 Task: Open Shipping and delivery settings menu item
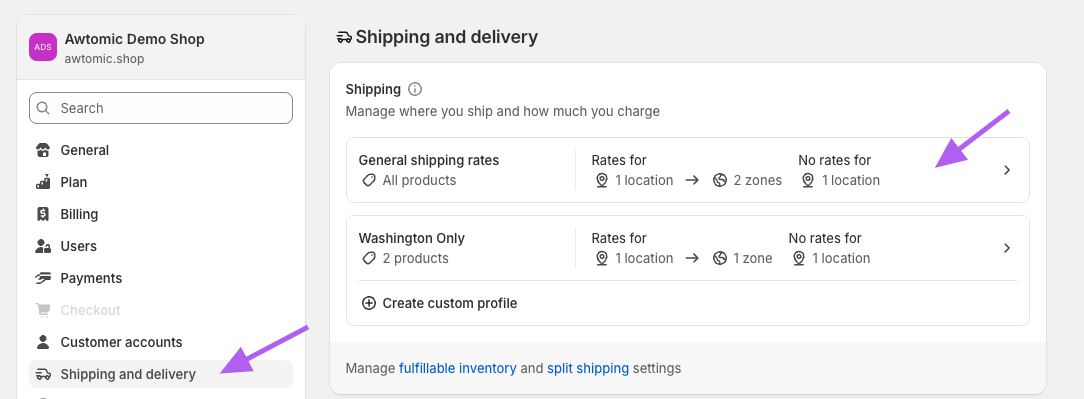(161, 374)
